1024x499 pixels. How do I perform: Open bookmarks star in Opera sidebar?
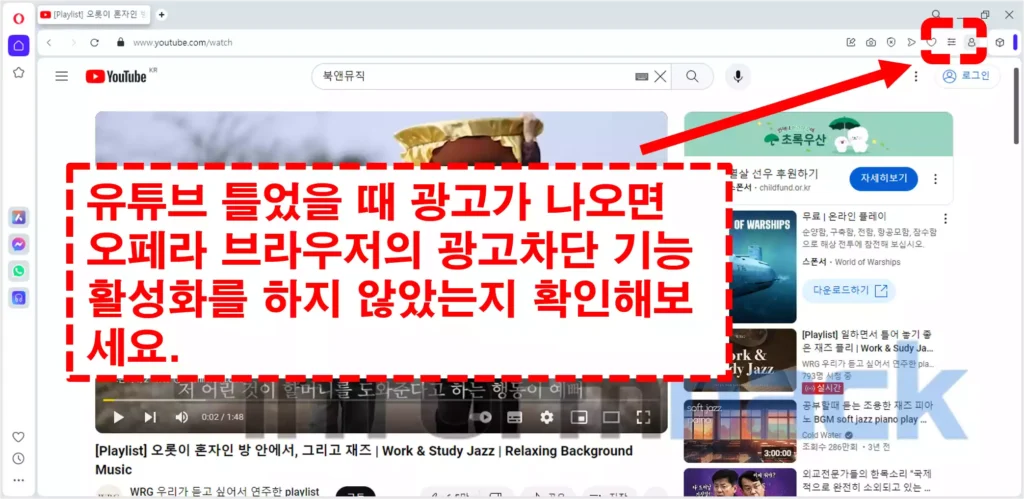click(19, 72)
